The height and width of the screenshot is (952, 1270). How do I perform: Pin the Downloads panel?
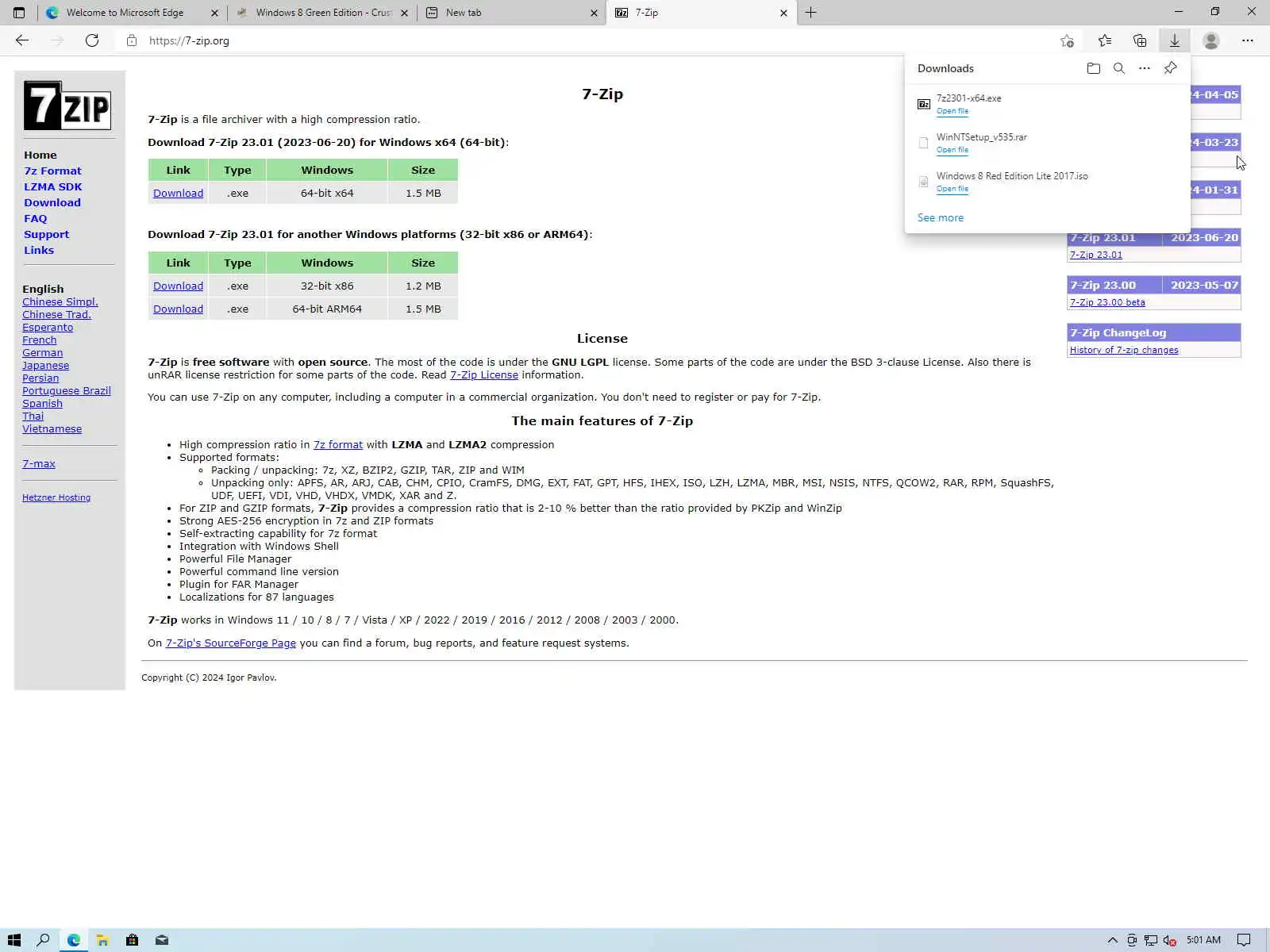[x=1170, y=68]
